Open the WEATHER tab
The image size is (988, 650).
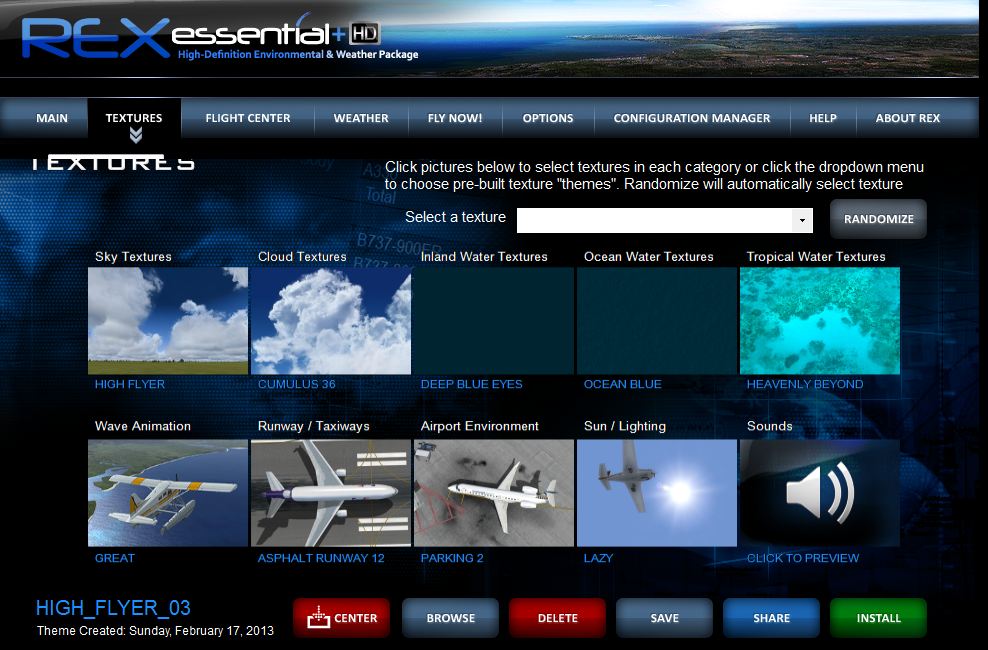click(361, 118)
